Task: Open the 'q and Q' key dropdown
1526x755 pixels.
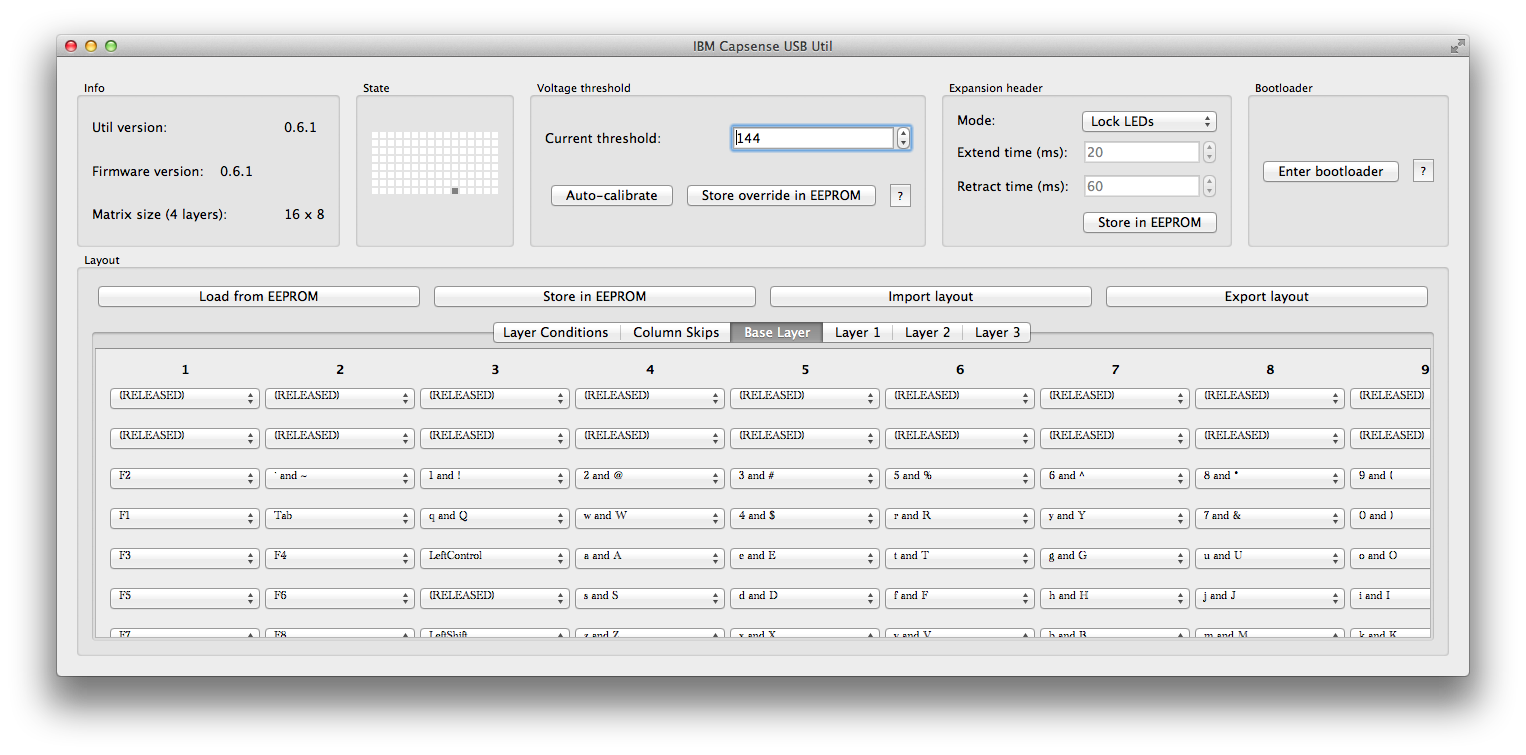Action: click(494, 517)
